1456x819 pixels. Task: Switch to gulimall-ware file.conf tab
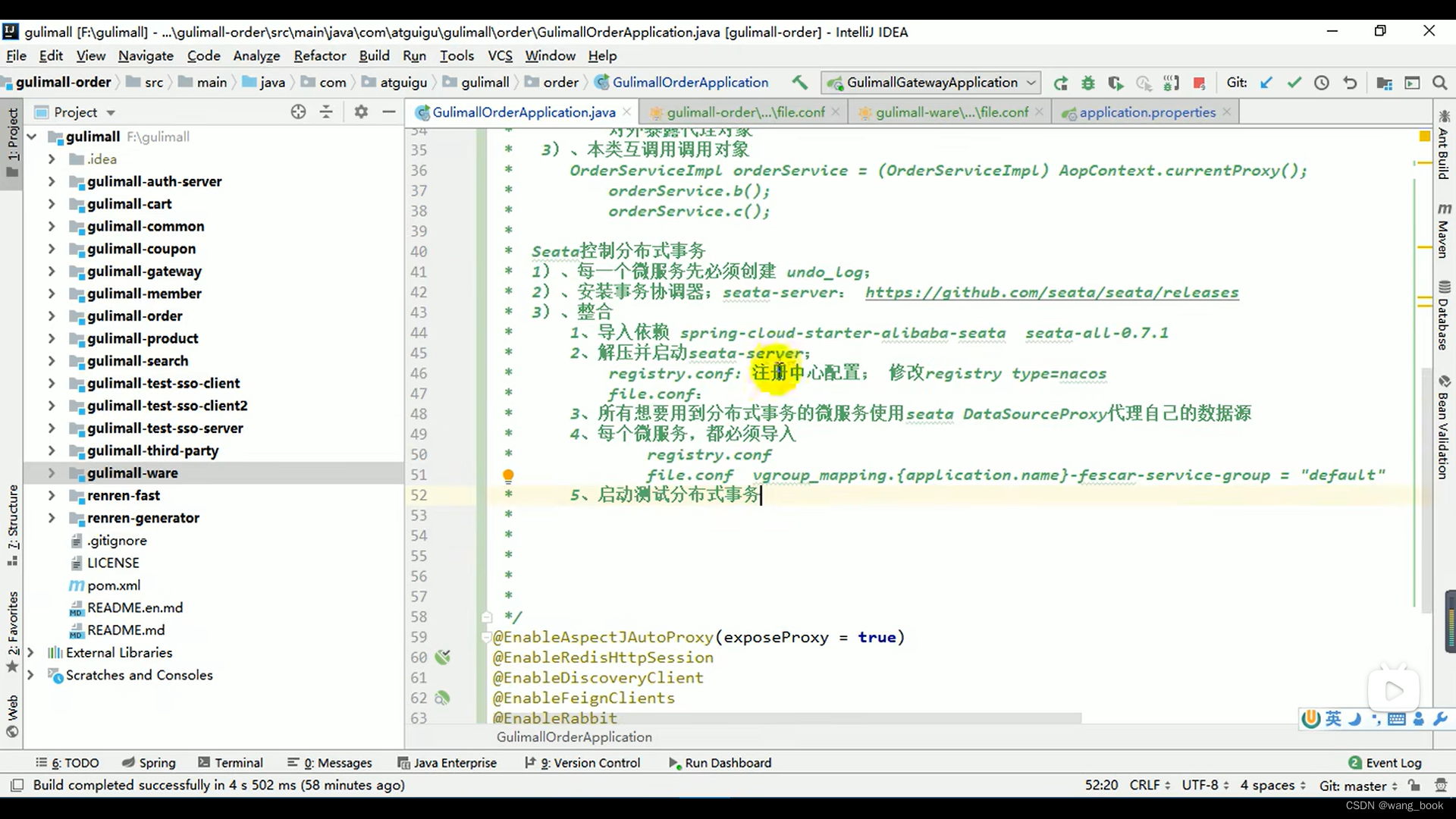[952, 112]
